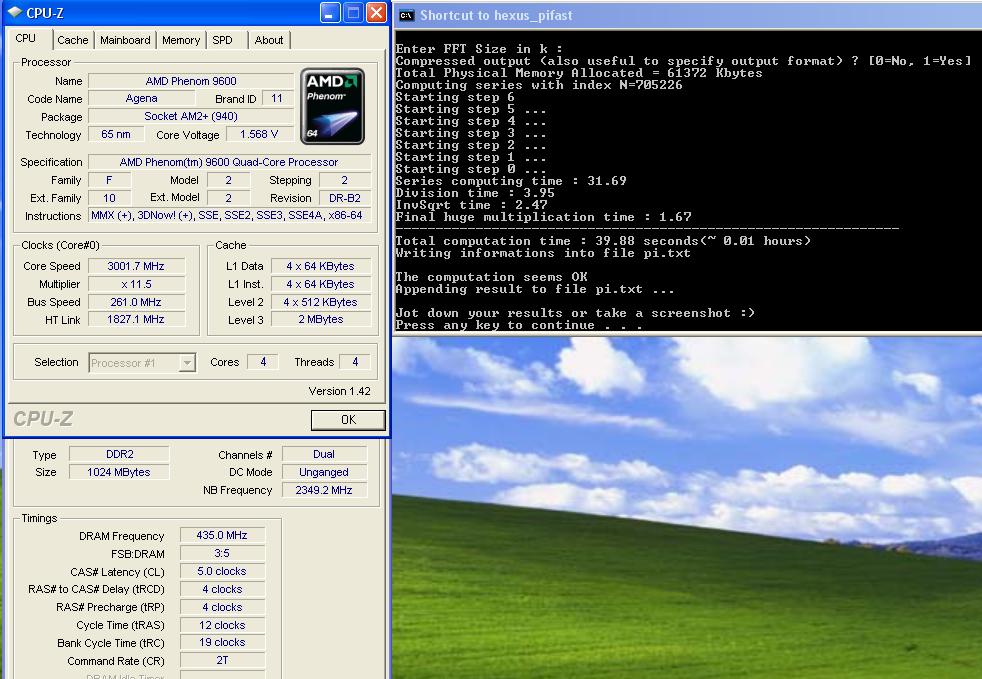Click the Level 3 2 MBytes value
982x679 pixels.
pos(321,319)
